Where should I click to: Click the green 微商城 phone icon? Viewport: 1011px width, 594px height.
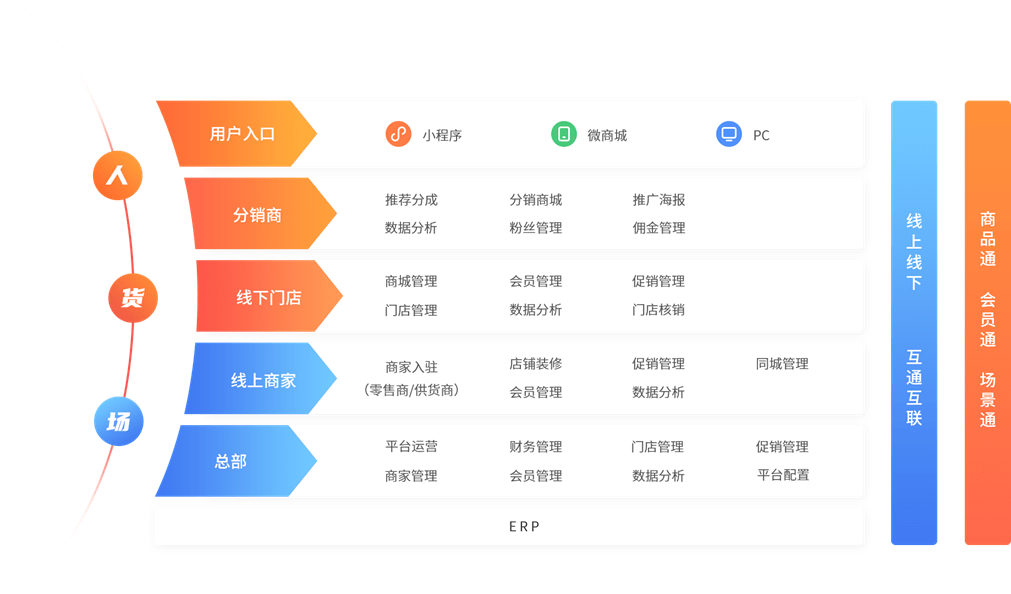(564, 134)
